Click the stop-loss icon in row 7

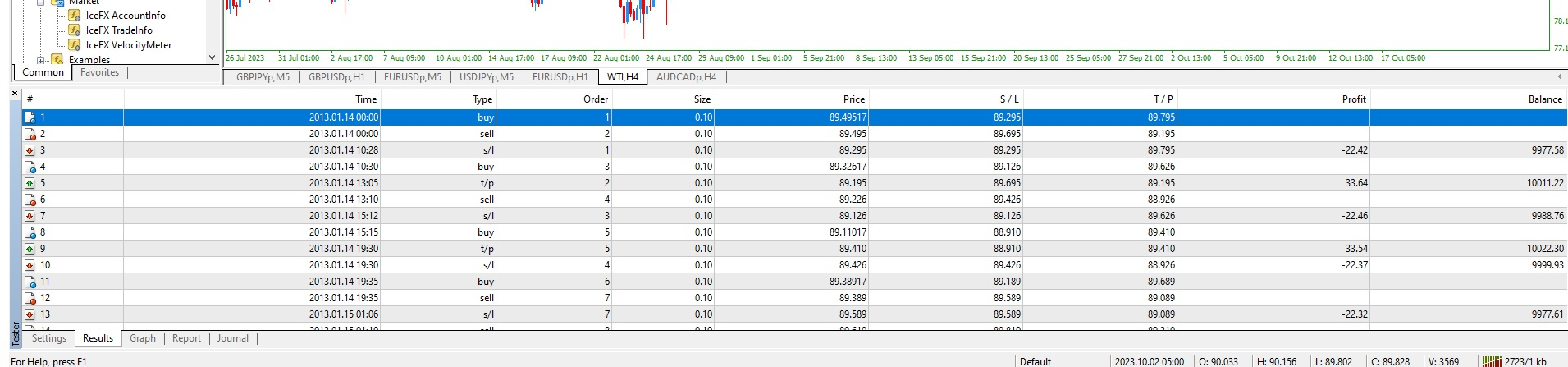coord(30,216)
